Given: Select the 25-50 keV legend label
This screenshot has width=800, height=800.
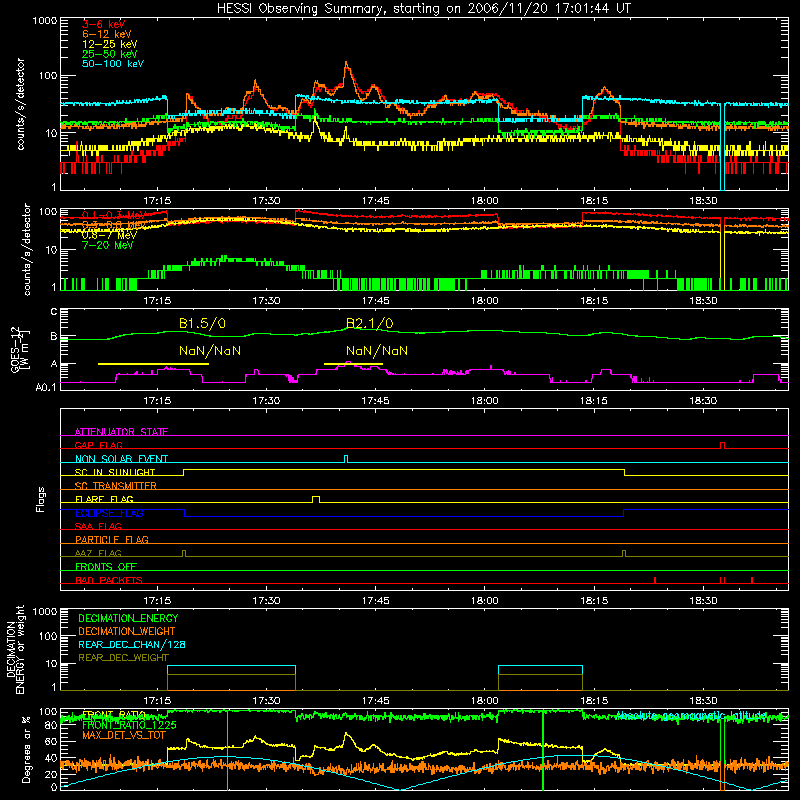Looking at the screenshot, I should click(110, 54).
